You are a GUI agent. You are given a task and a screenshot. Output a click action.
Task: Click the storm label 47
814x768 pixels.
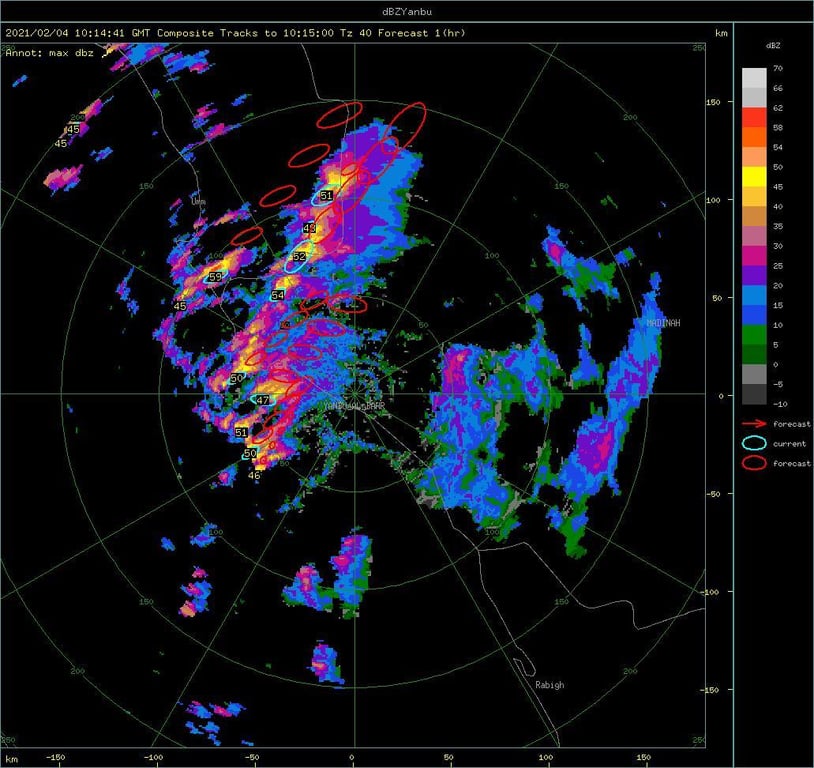[263, 400]
